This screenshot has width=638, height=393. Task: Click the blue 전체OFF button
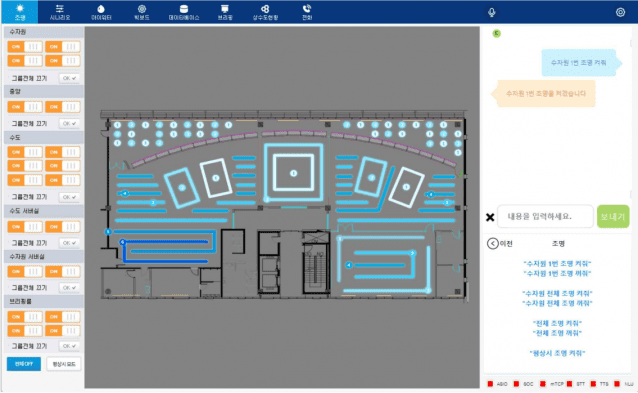pos(24,364)
